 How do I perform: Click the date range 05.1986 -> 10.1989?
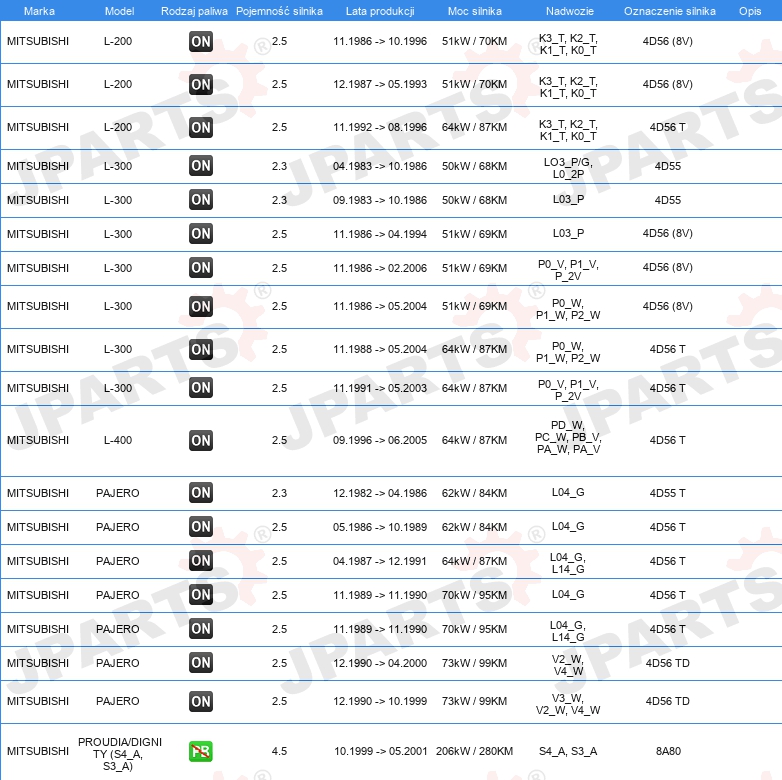click(x=380, y=527)
